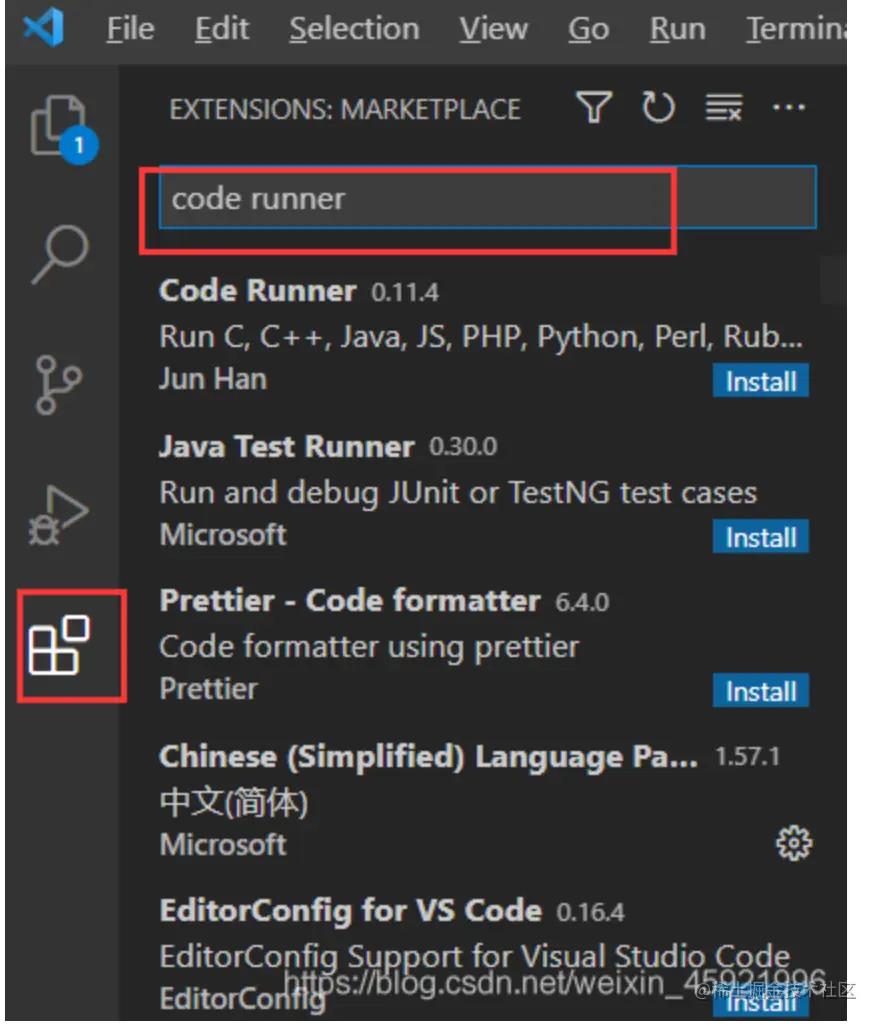The image size is (884, 1029).
Task: Clear extensions search results icon
Action: (723, 107)
